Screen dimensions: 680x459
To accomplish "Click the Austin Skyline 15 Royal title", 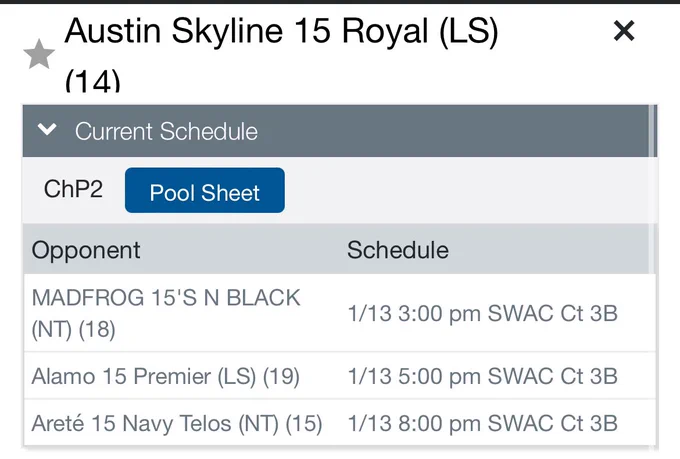I will (282, 31).
